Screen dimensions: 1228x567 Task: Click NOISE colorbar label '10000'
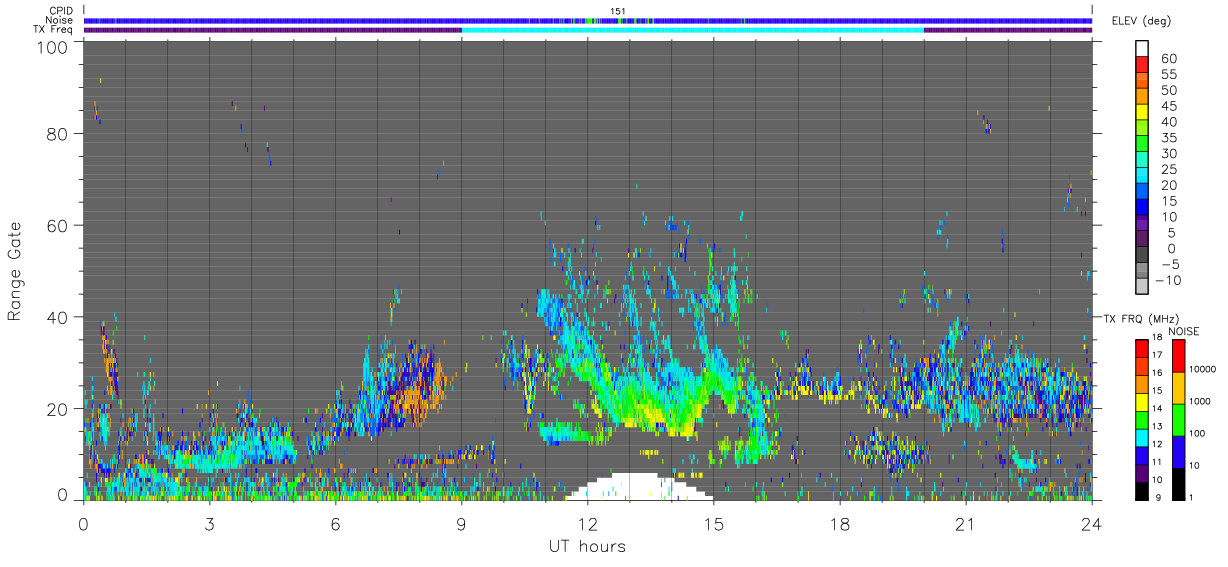point(1204,370)
